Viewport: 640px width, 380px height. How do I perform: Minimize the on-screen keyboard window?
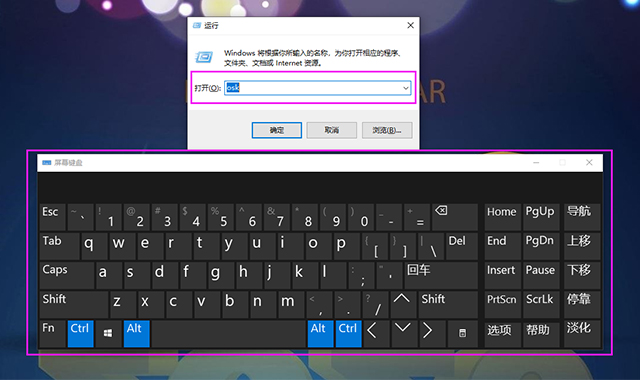(536, 162)
